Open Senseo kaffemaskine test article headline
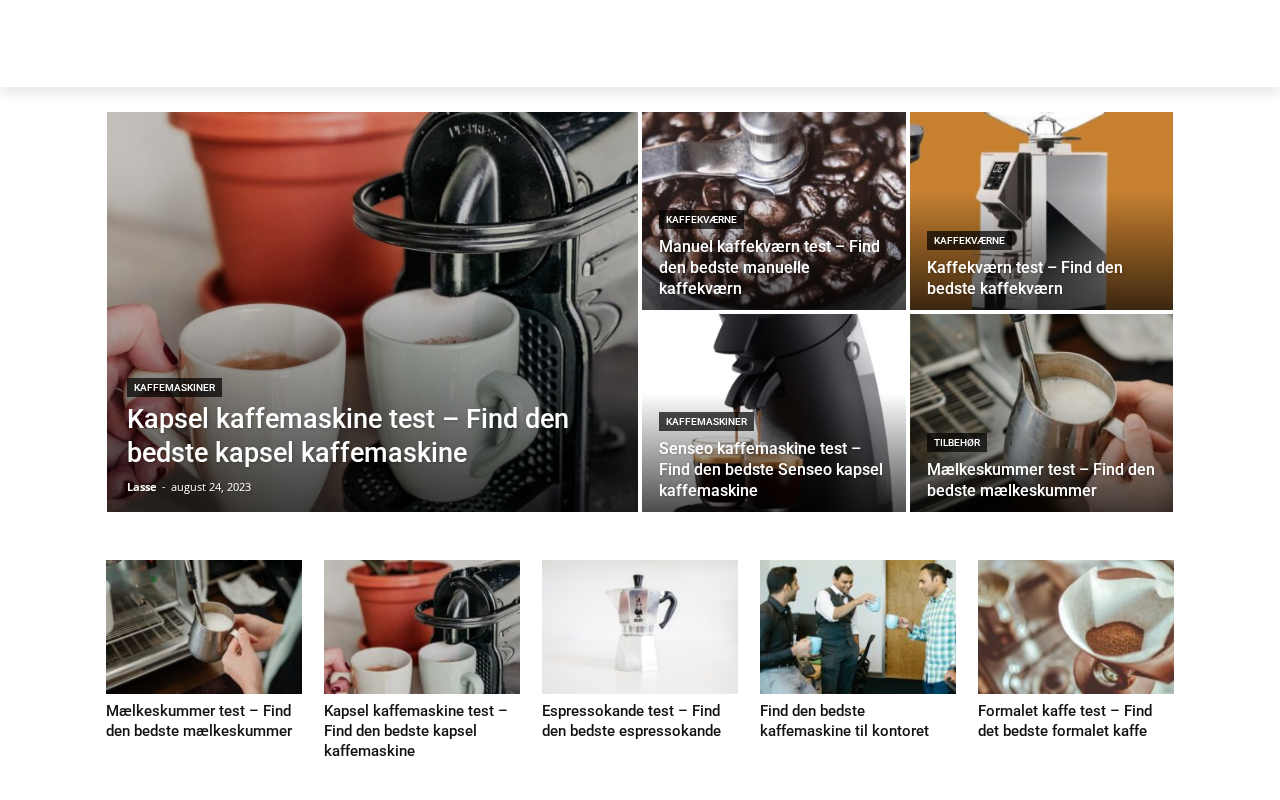Screen dimensions: 1280x800 coord(771,470)
